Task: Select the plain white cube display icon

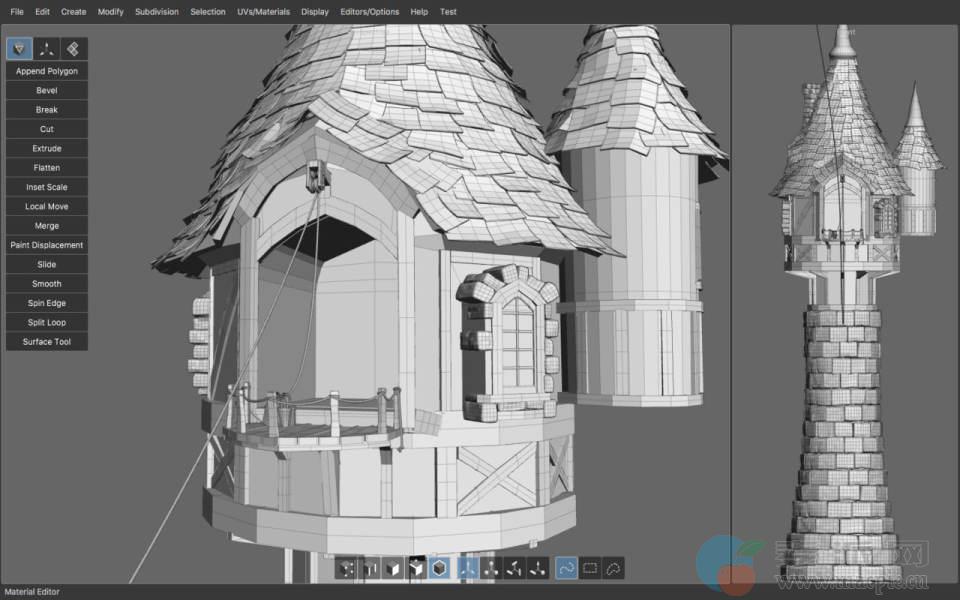Action: (393, 568)
